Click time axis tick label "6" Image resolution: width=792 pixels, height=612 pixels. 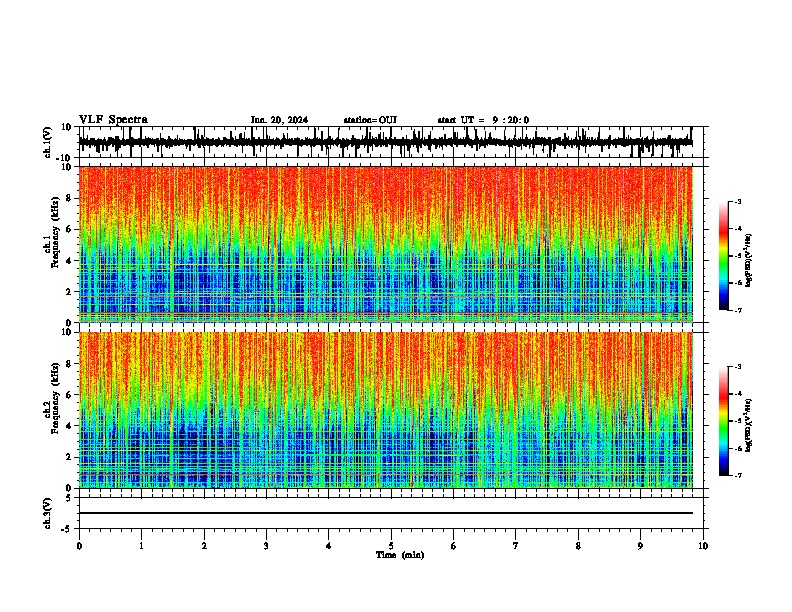(453, 546)
